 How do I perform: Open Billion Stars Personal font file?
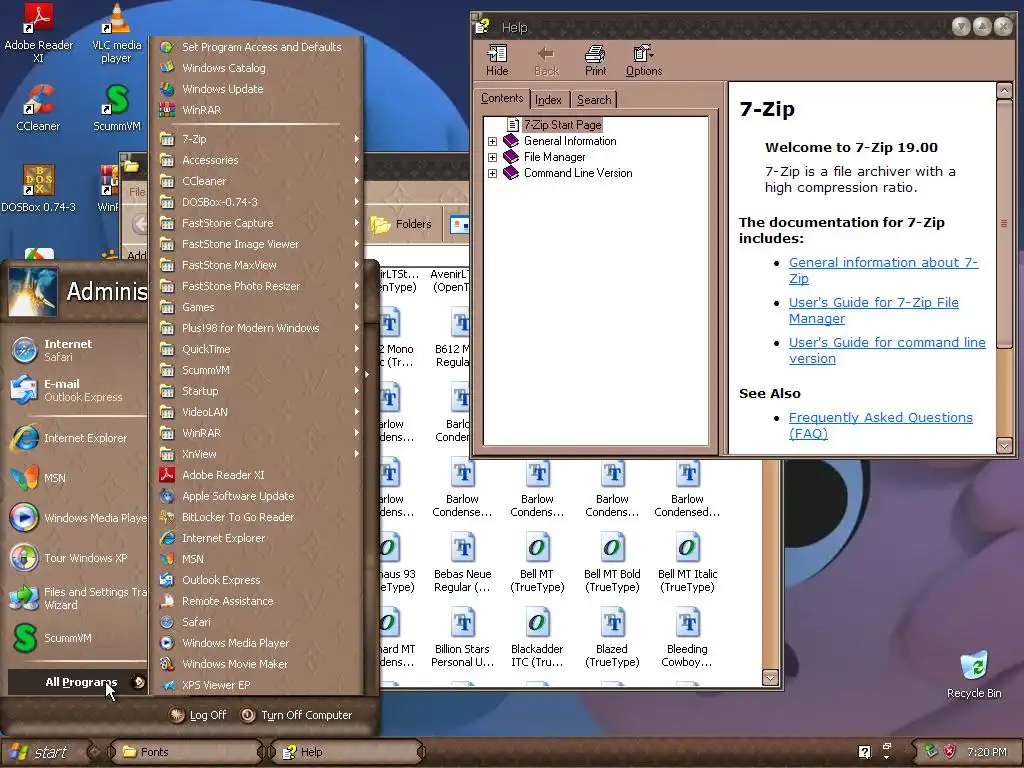(462, 637)
